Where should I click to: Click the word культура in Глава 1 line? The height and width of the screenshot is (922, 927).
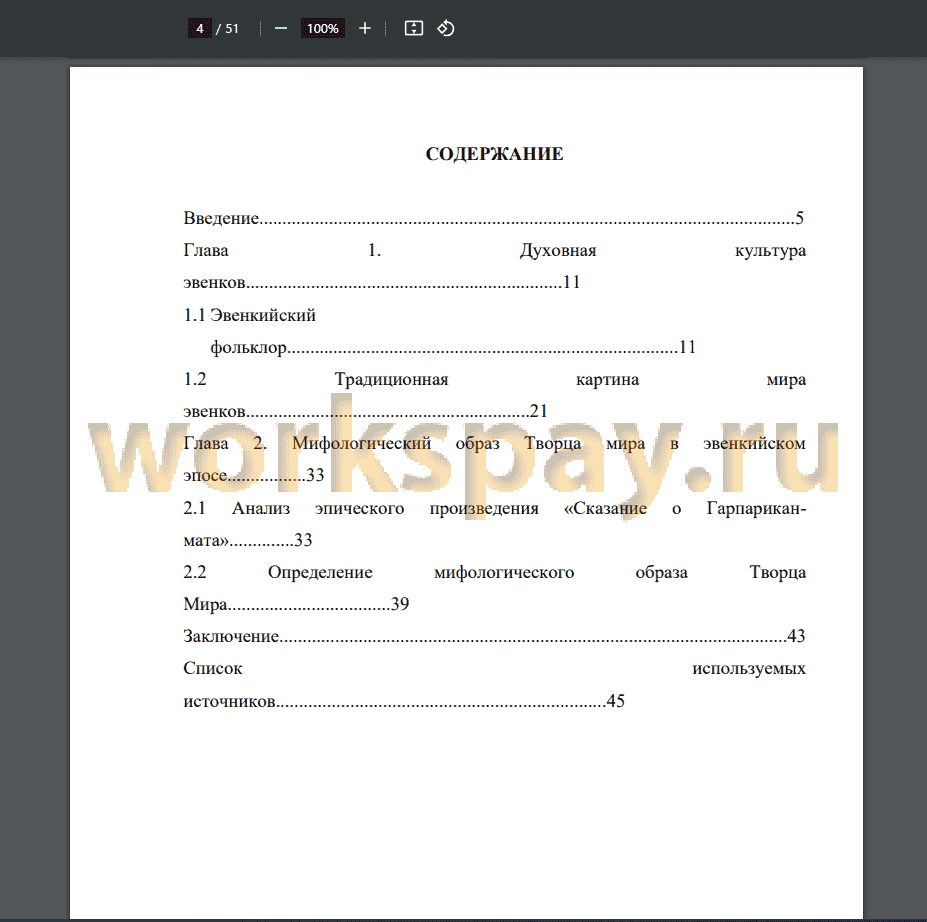coord(770,251)
